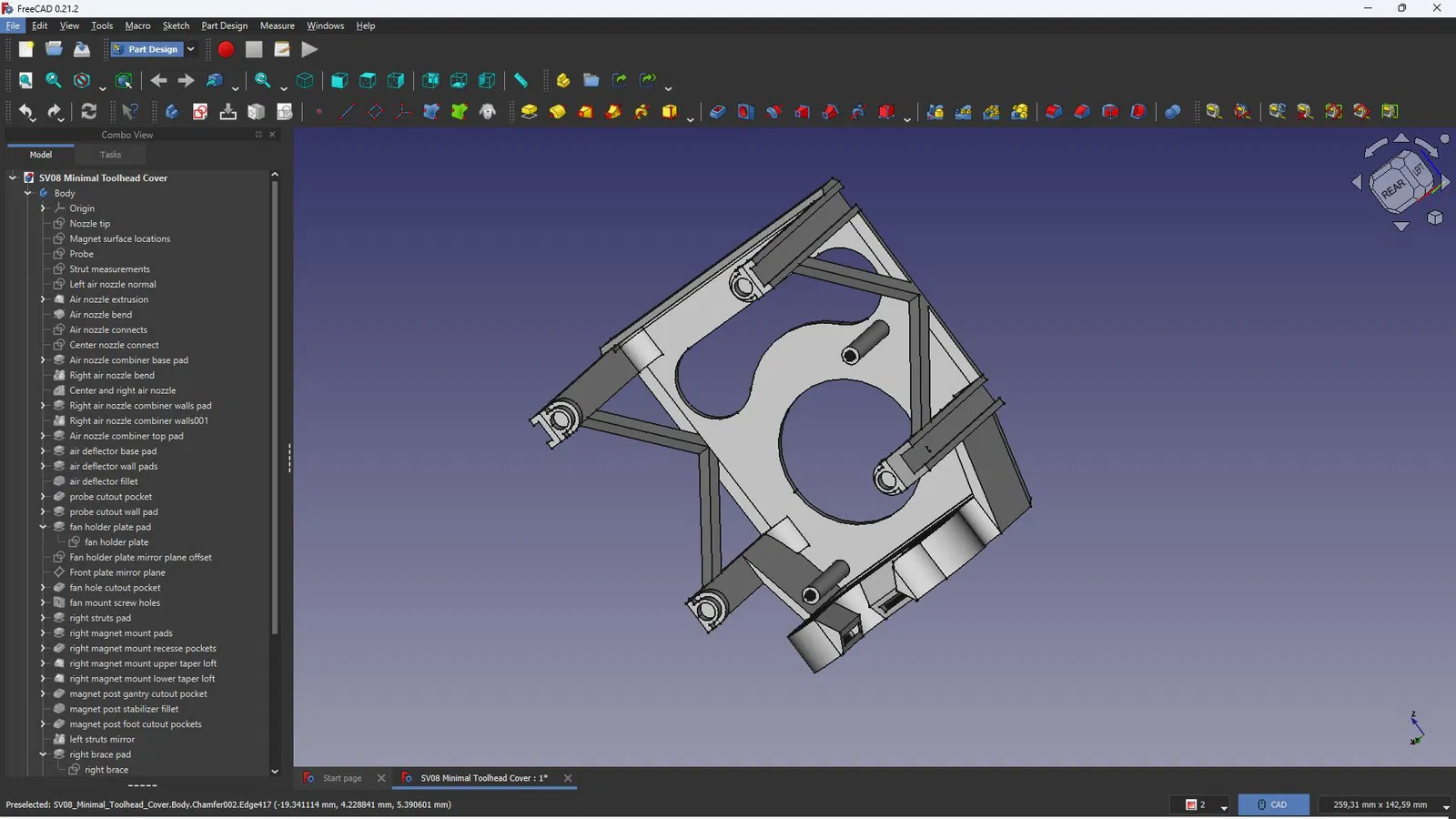Click the Fit selection icon

click(x=54, y=80)
